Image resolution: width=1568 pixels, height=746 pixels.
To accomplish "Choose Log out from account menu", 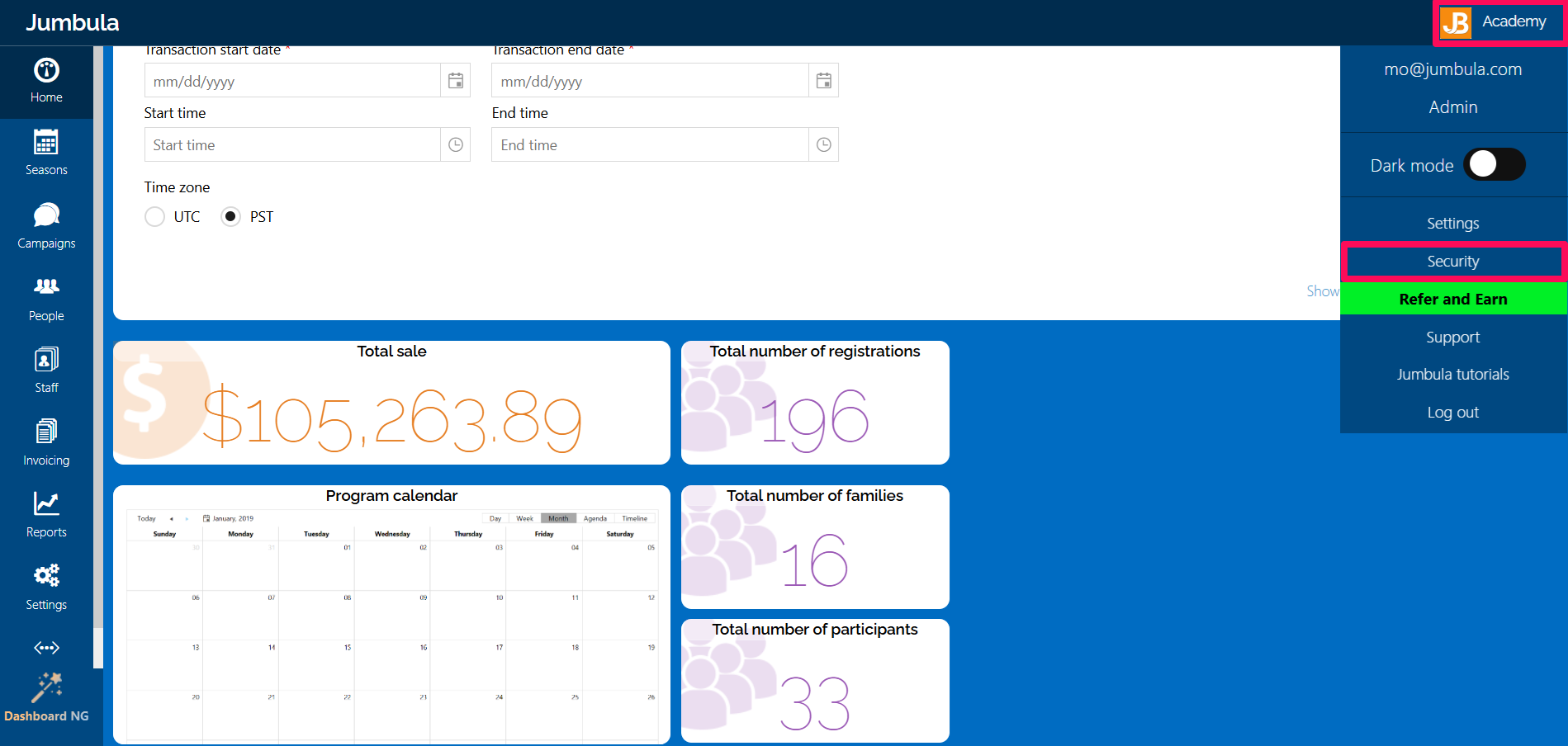I will coord(1453,413).
